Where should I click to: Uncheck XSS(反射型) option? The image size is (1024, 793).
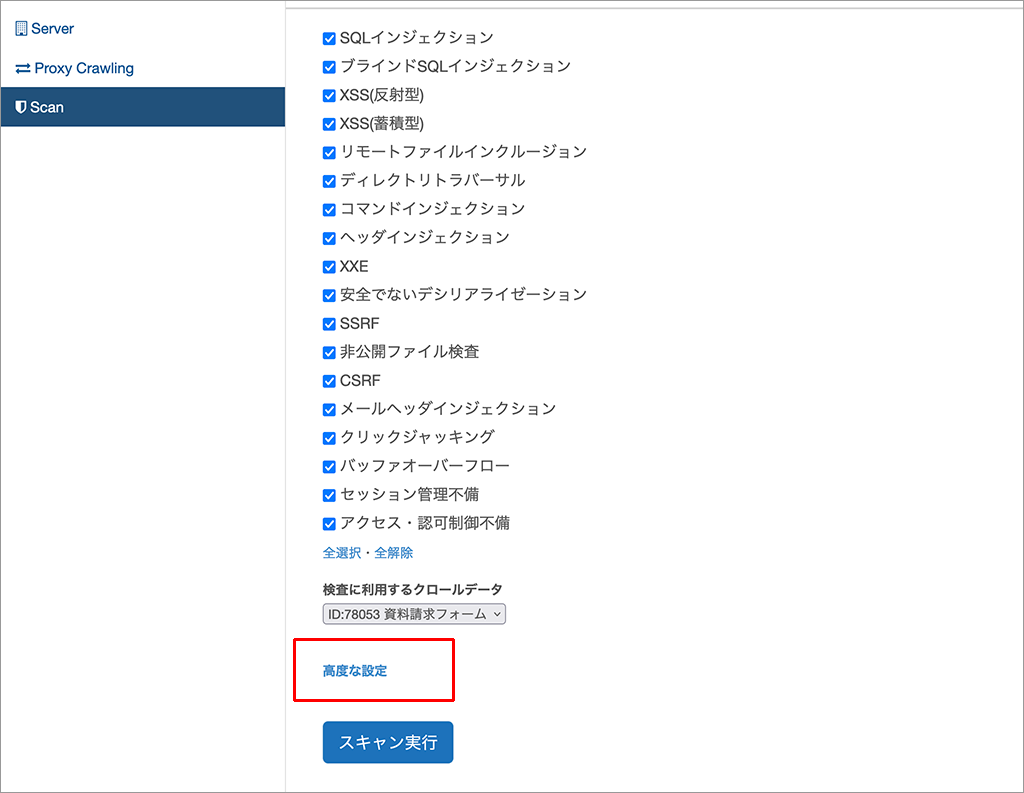pos(329,95)
